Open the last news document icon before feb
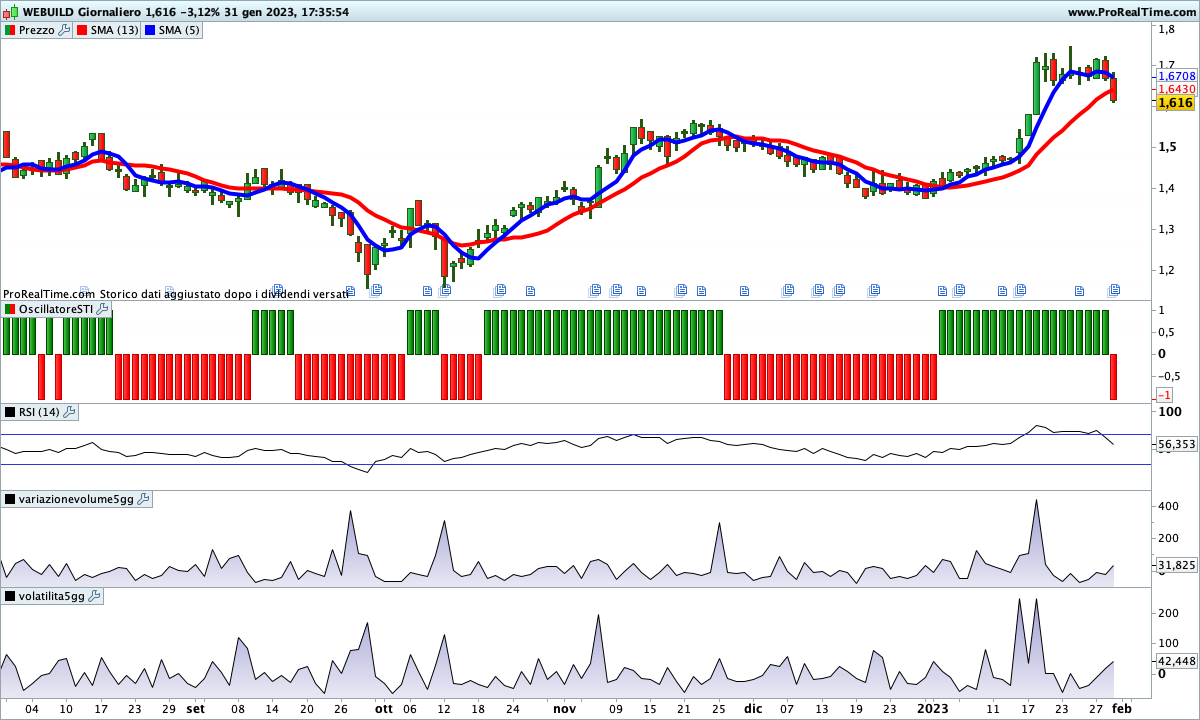 [1114, 290]
